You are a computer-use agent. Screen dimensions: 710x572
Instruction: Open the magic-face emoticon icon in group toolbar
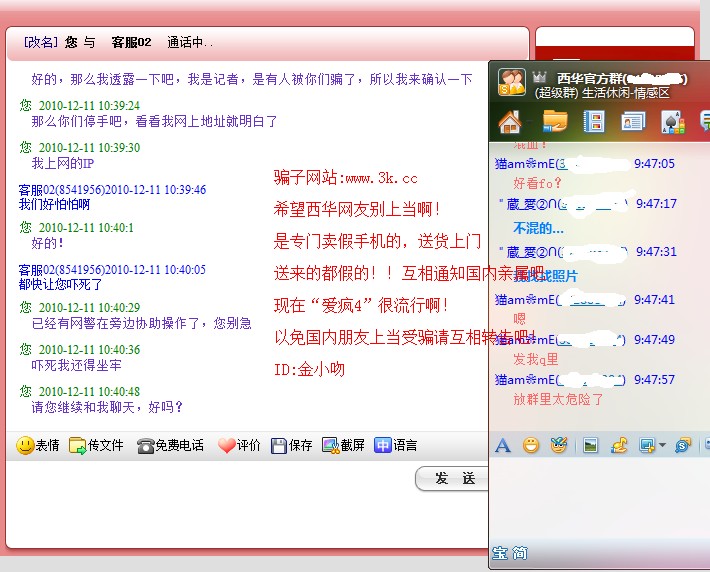[x=559, y=445]
